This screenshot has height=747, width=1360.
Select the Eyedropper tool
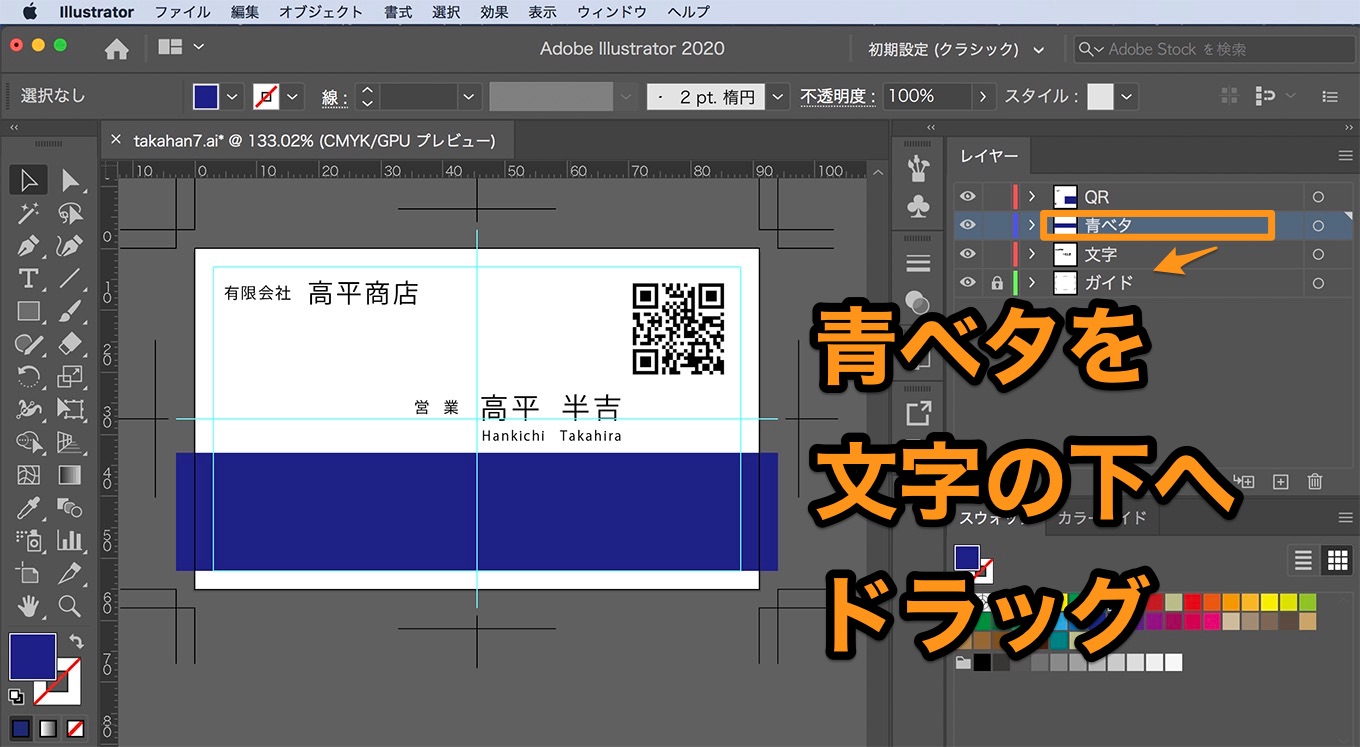[x=28, y=508]
